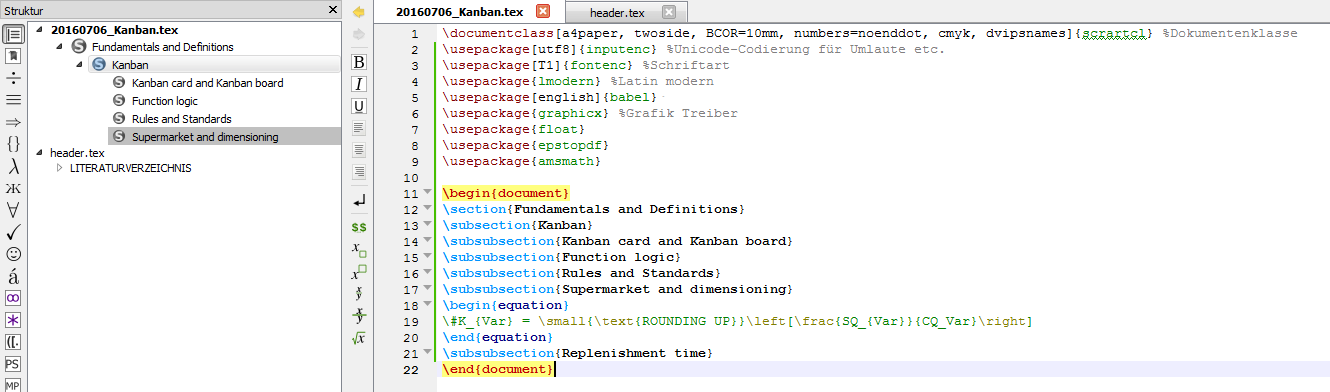This screenshot has height=392, width=1330.
Task: Apply italic formatting with I icon
Action: pyautogui.click(x=359, y=84)
